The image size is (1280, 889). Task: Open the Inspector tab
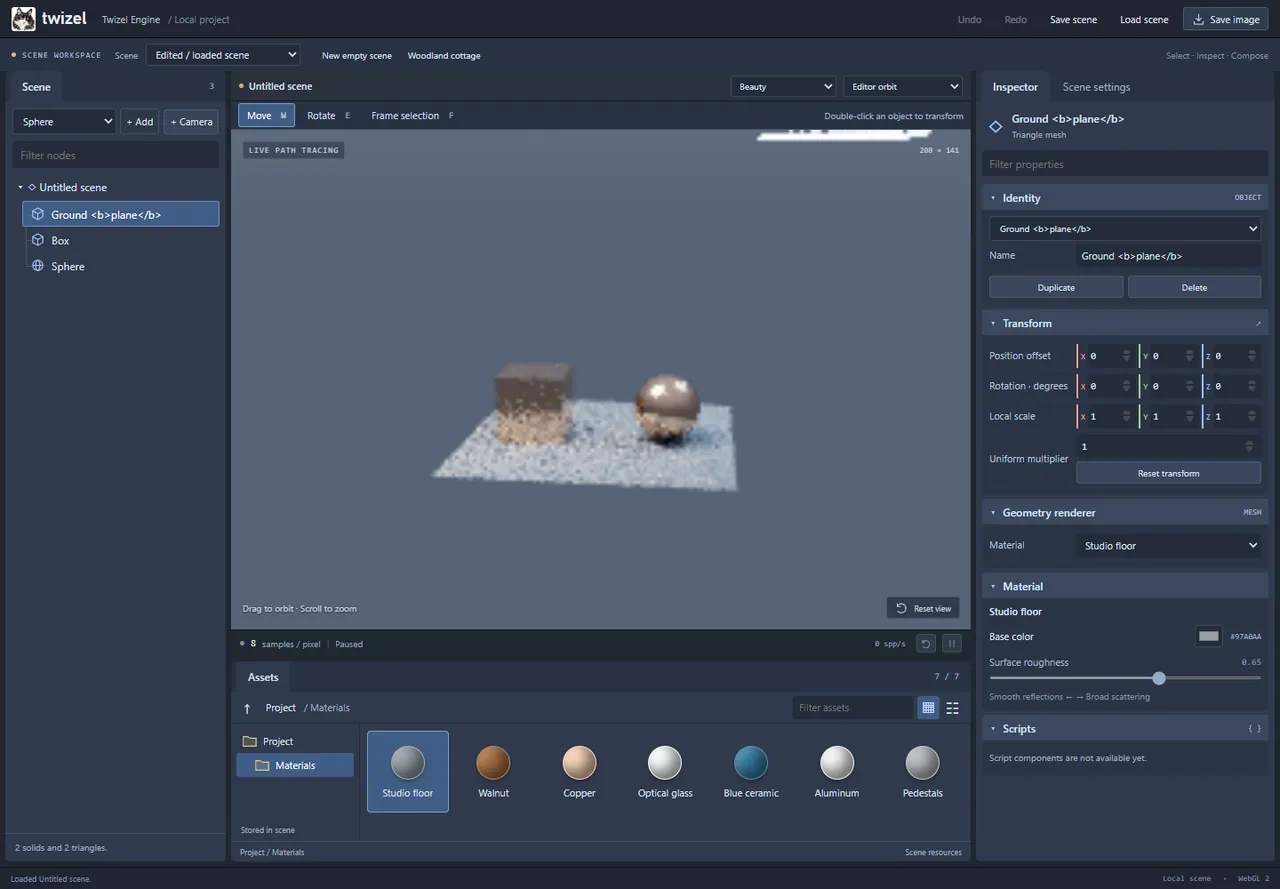click(x=1015, y=87)
